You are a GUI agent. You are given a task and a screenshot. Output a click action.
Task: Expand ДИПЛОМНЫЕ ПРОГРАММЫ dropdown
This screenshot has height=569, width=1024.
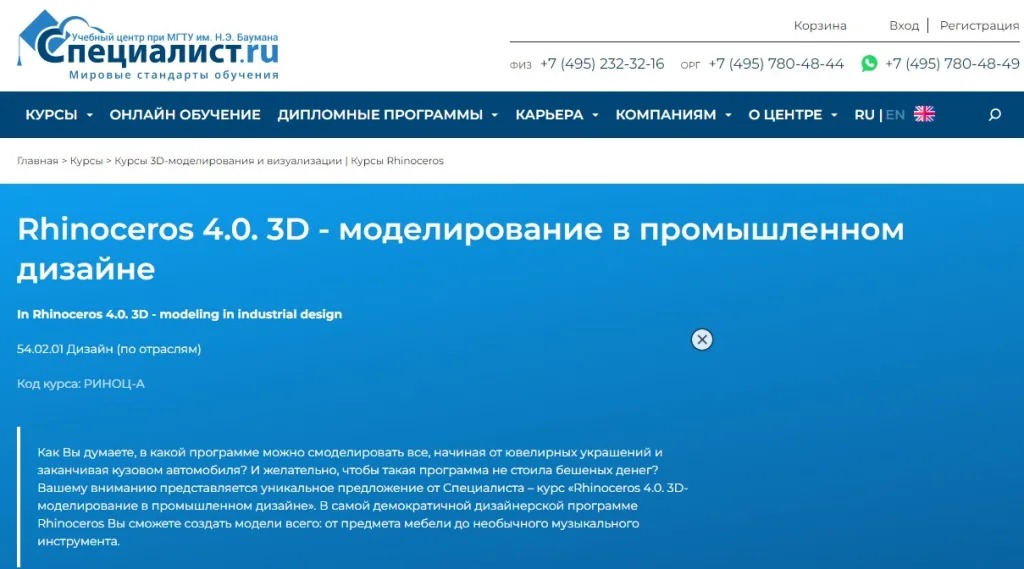point(387,115)
